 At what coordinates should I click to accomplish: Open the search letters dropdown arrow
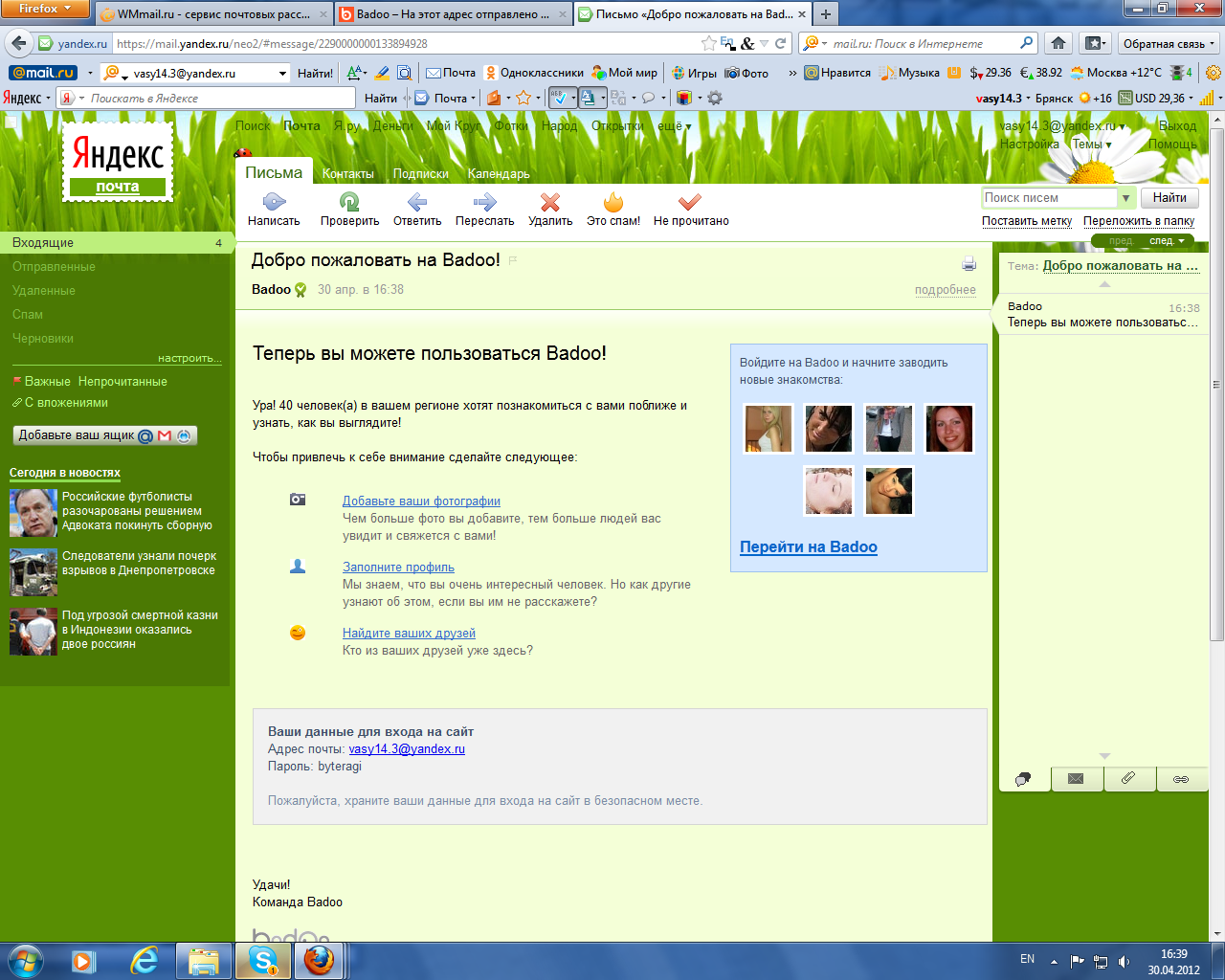tap(1125, 198)
